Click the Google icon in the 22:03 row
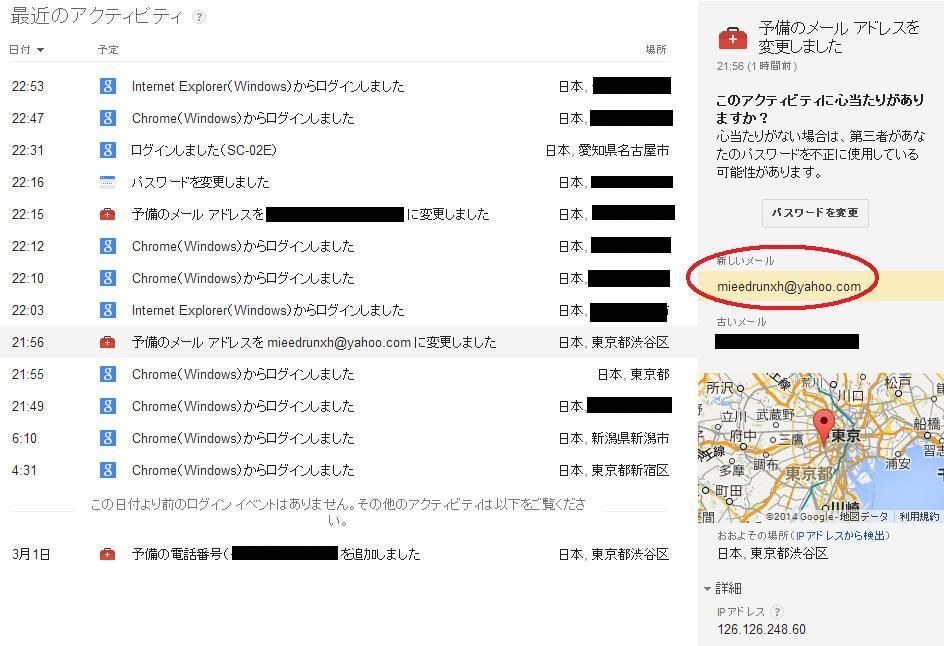Image resolution: width=944 pixels, height=646 pixels. pyautogui.click(x=108, y=310)
